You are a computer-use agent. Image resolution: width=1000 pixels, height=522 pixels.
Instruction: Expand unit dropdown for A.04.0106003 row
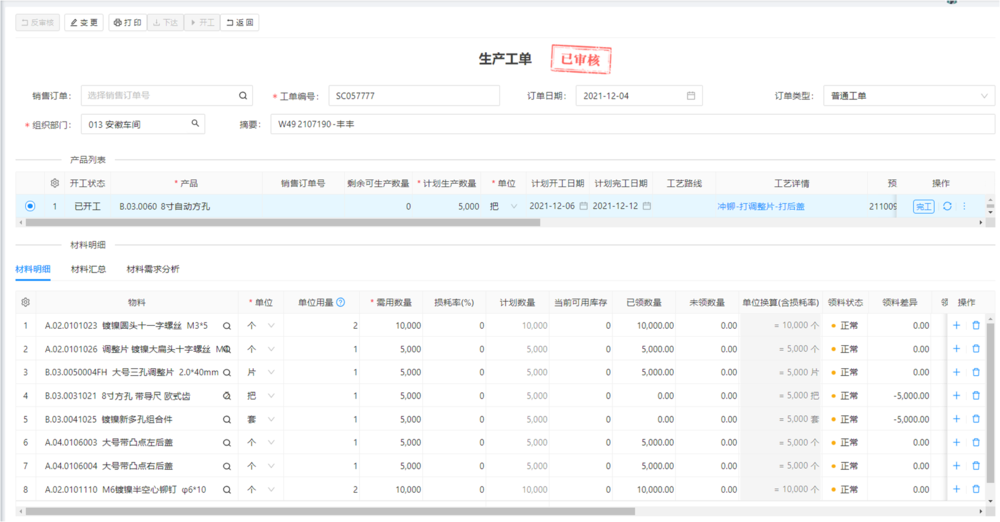tap(271, 443)
